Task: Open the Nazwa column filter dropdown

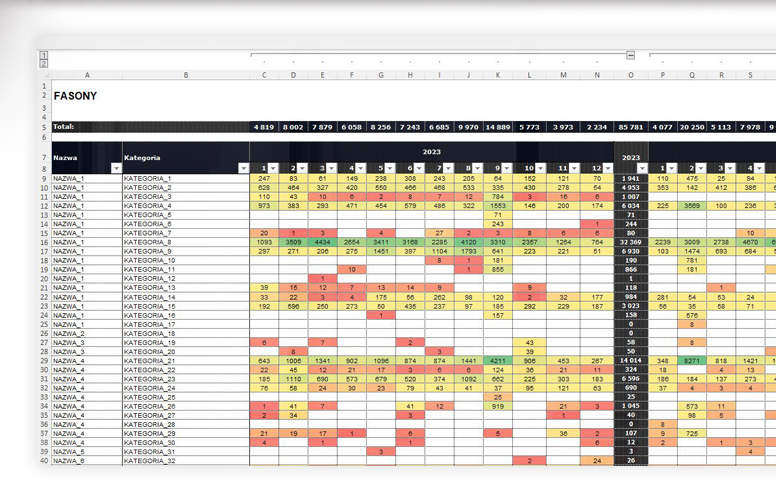Action: [x=115, y=169]
